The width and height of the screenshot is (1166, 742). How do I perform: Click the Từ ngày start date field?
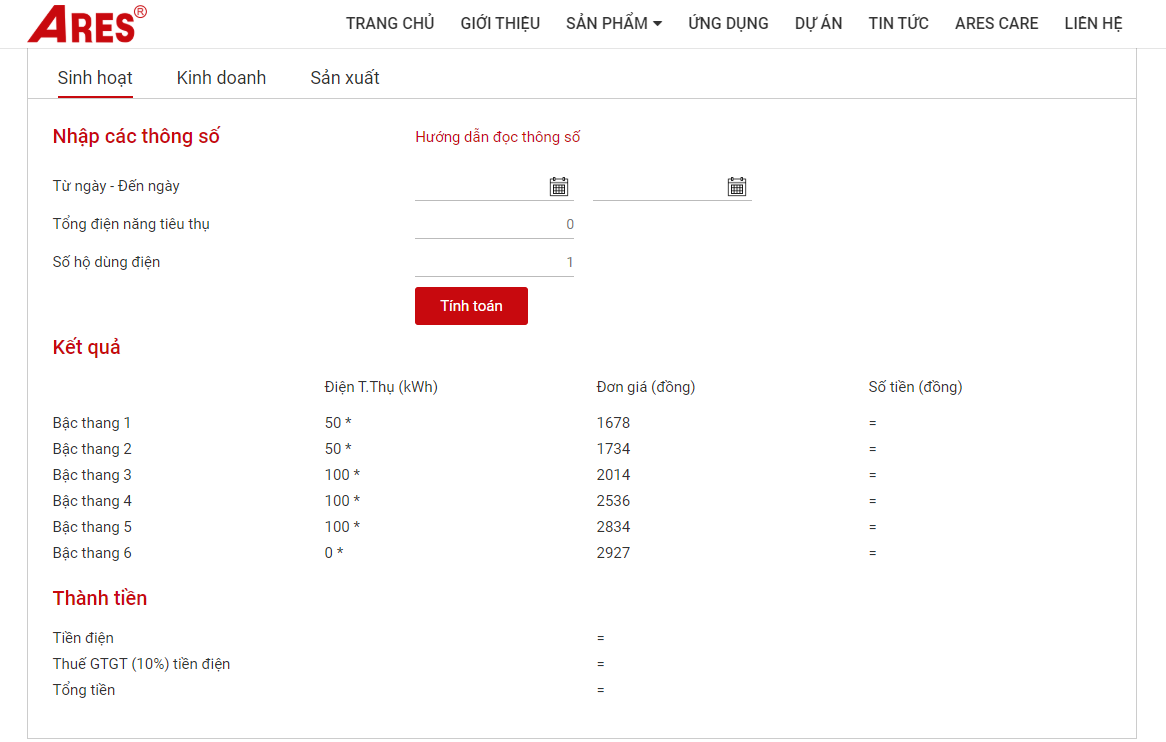(480, 187)
